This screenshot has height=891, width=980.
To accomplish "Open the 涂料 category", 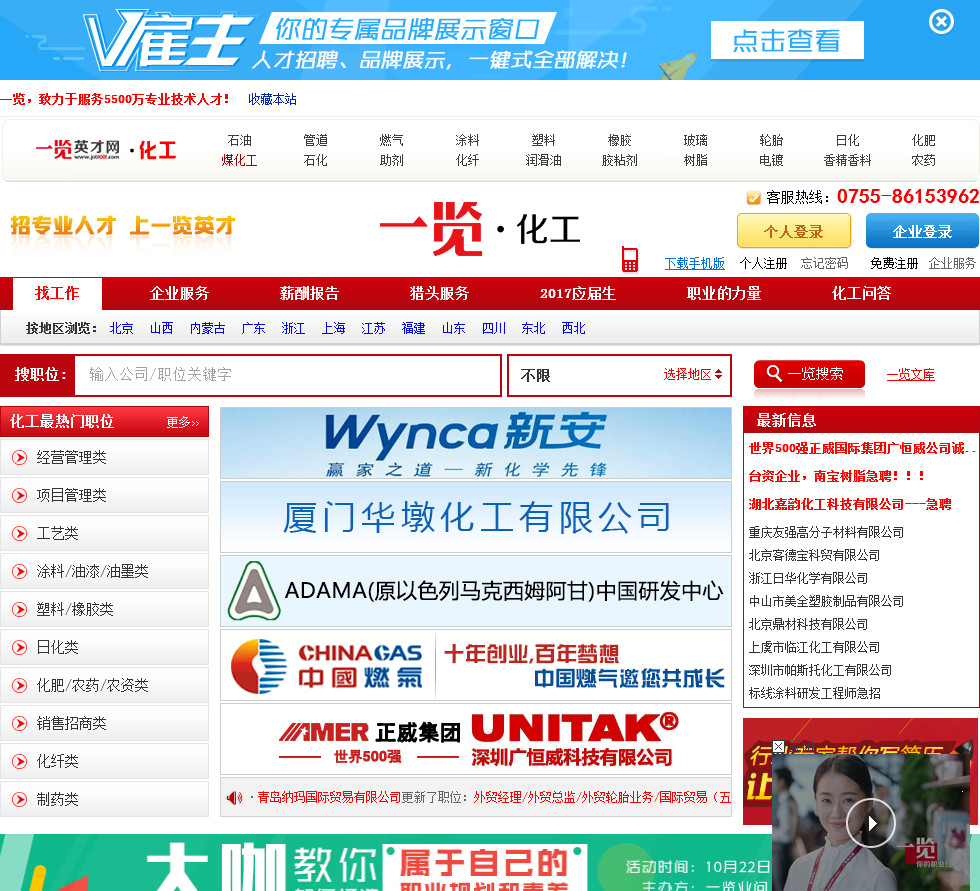I will tap(467, 140).
